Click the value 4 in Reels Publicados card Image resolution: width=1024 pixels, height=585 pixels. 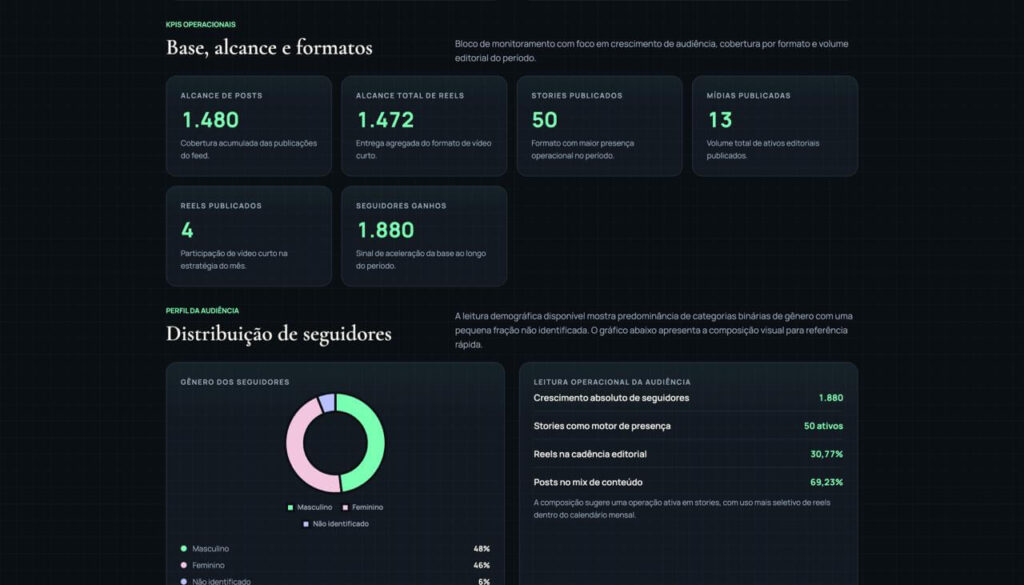187,230
